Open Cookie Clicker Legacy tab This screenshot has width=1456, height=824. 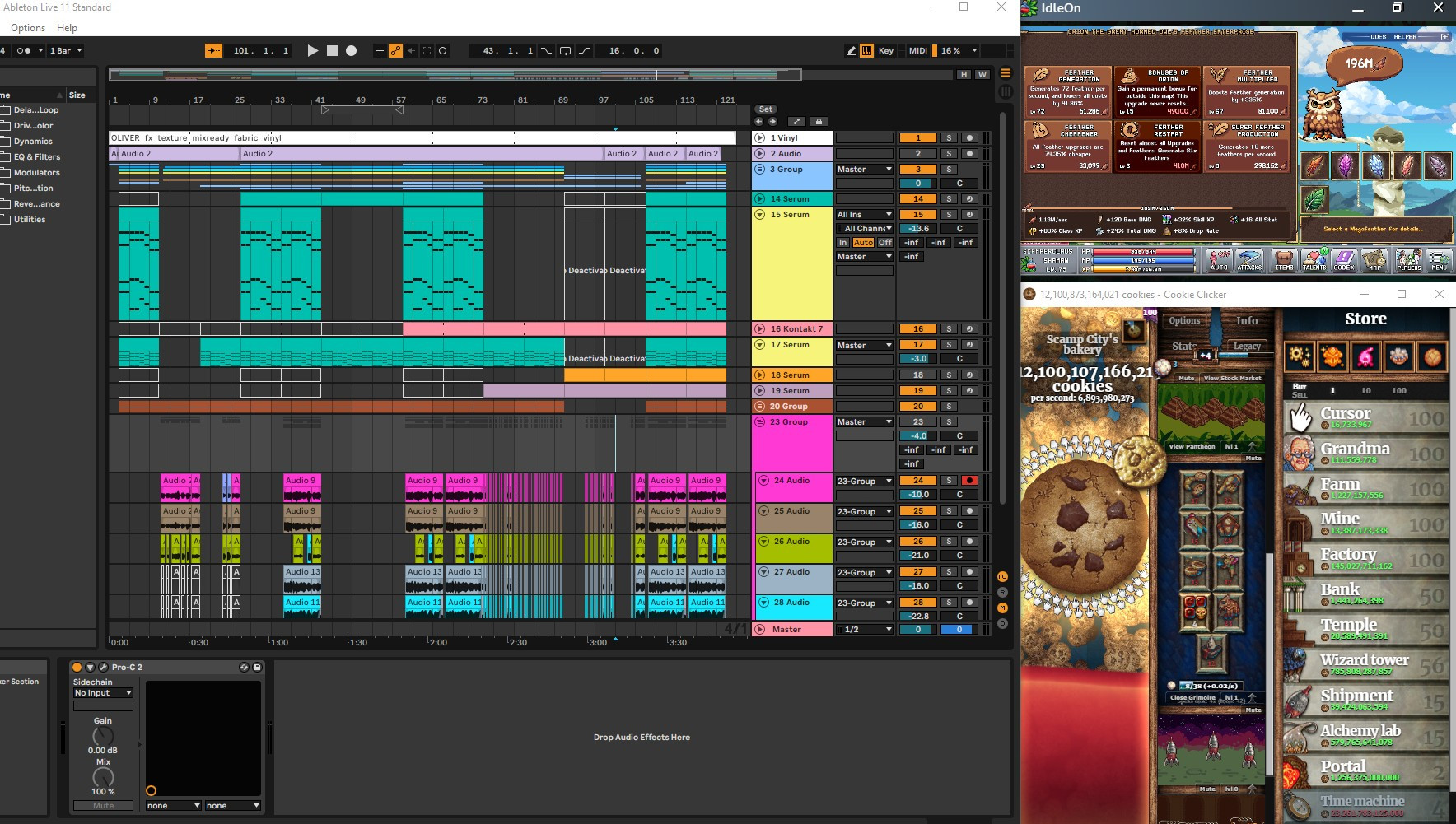1246,346
